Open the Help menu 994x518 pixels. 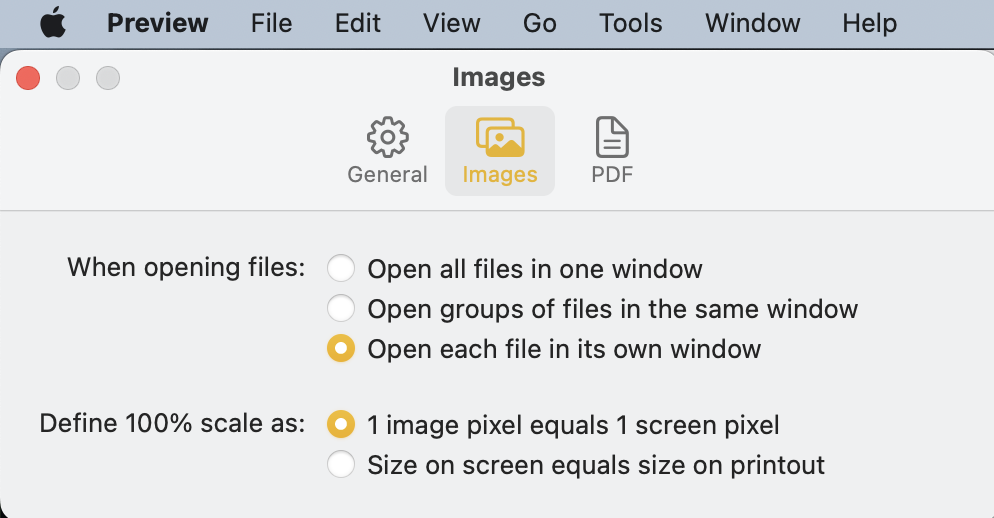869,23
